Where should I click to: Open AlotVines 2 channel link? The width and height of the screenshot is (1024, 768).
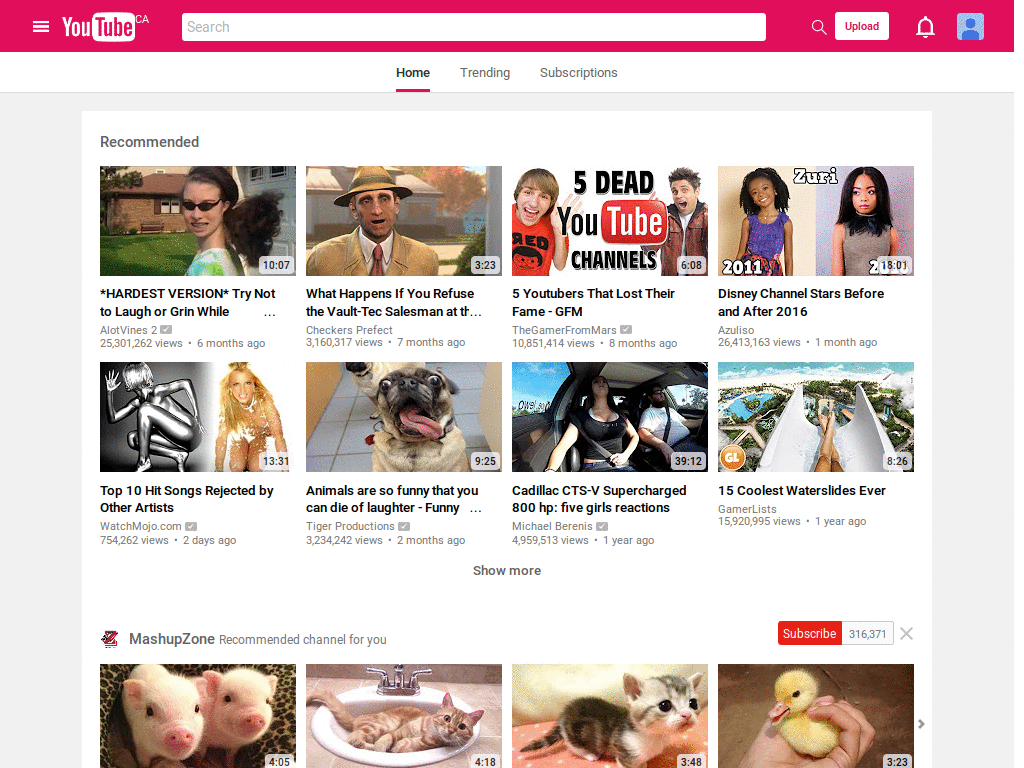point(129,330)
